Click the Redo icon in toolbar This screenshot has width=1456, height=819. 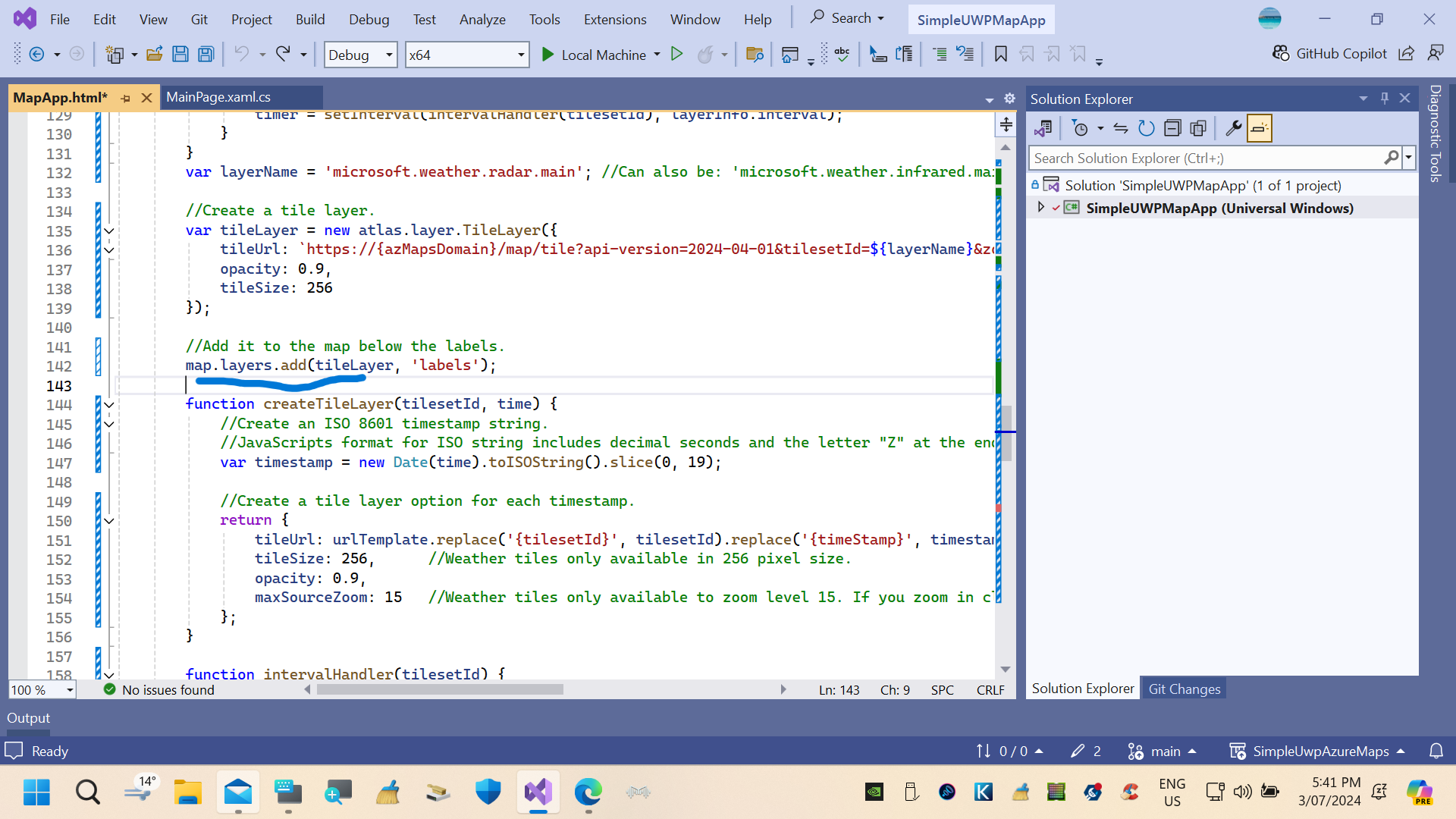point(285,55)
